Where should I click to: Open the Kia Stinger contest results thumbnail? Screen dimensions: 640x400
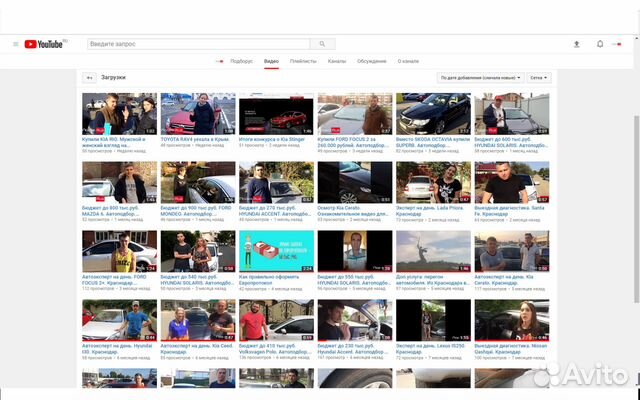pos(276,114)
